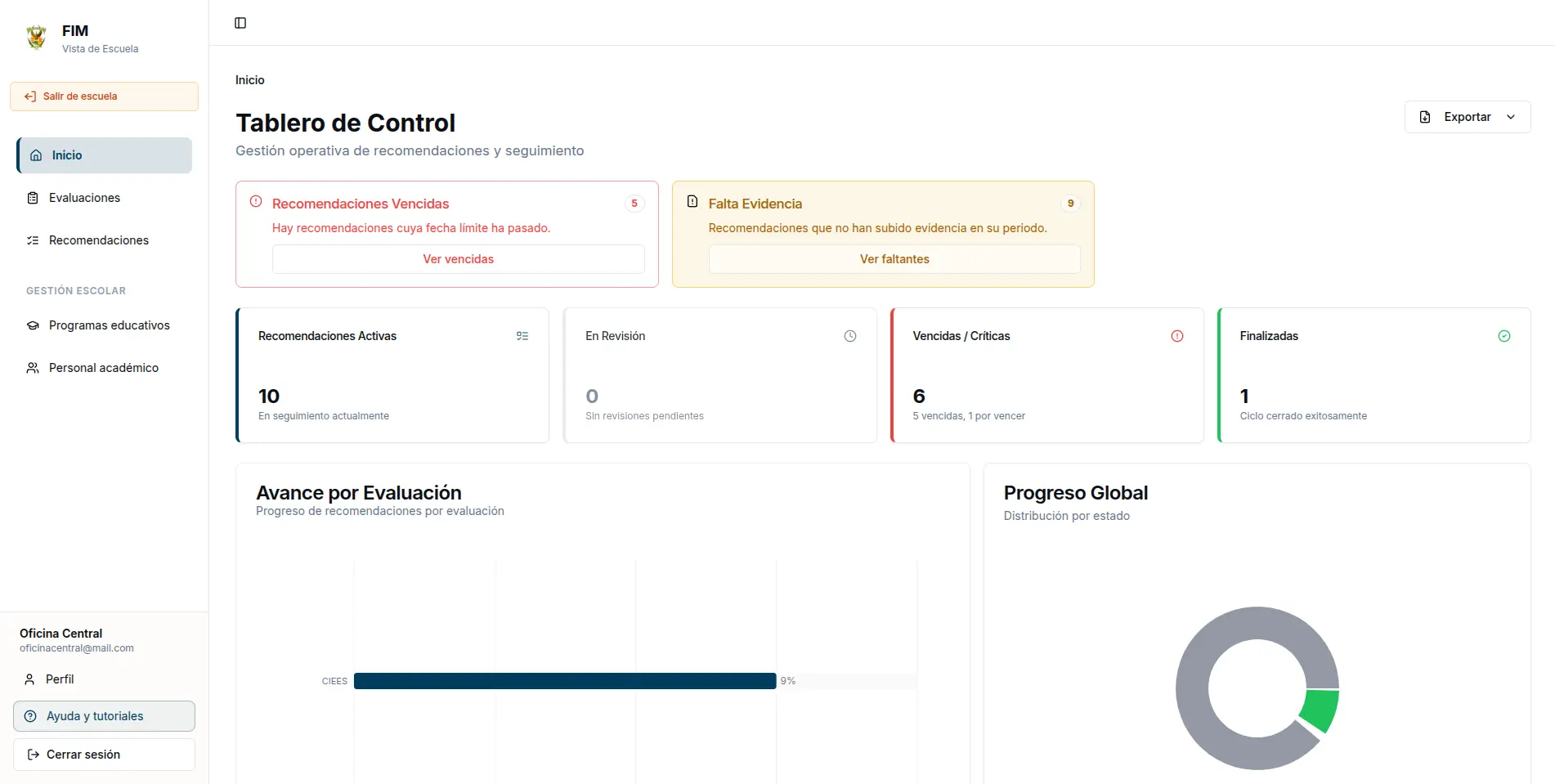
Task: Click the file export icon in Exportar
Action: 1425,117
